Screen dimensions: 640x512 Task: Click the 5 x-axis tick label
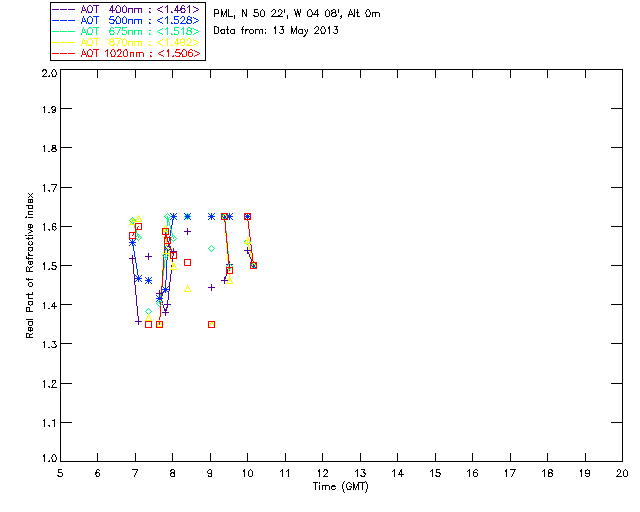click(x=60, y=473)
